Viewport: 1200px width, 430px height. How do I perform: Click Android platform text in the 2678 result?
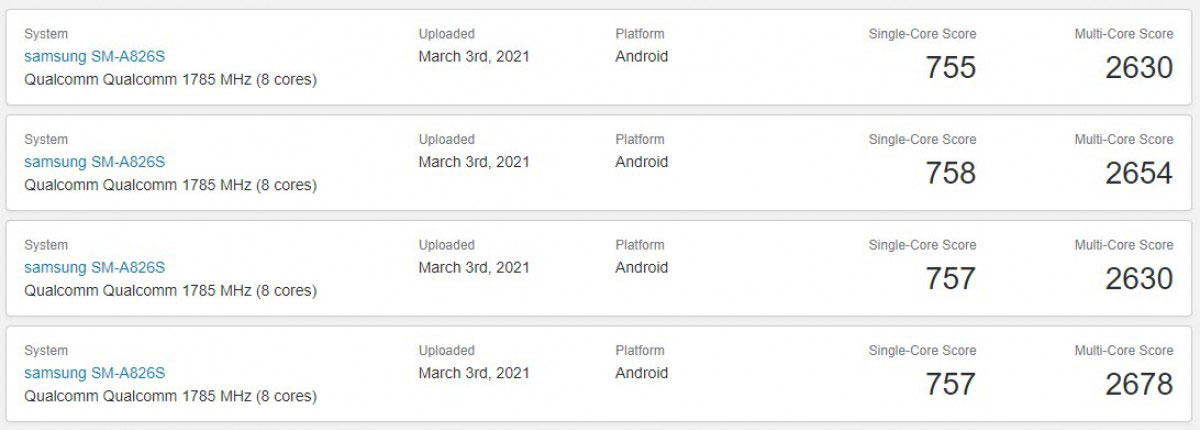(x=642, y=373)
